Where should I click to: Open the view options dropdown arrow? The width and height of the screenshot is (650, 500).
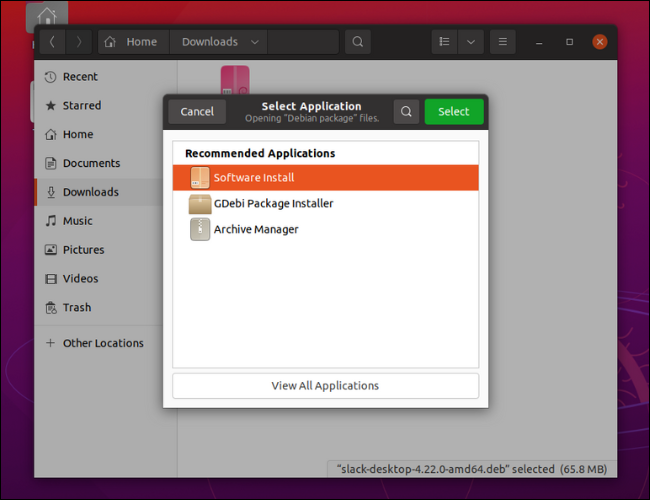point(471,42)
